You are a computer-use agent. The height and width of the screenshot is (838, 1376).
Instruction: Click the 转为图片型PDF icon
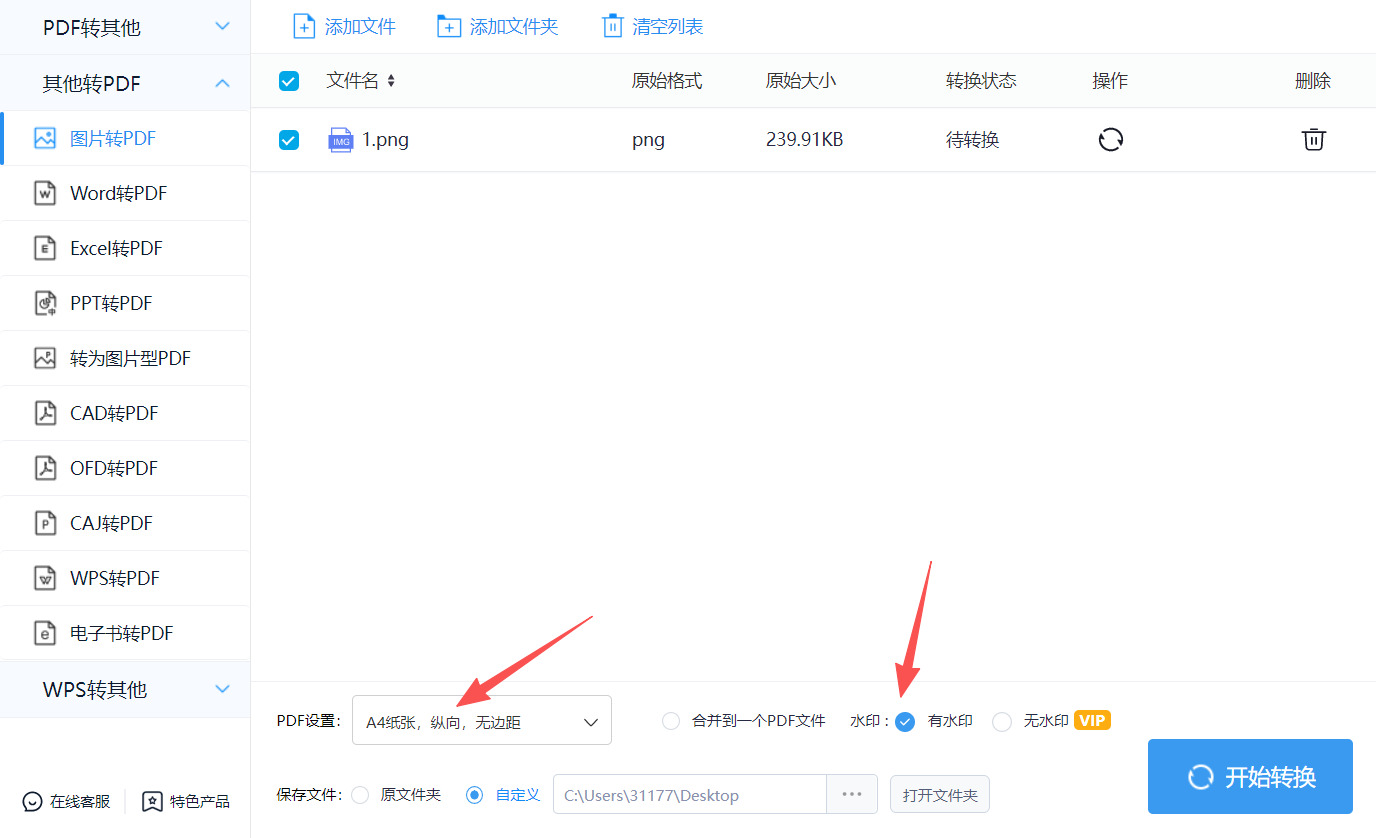point(45,358)
